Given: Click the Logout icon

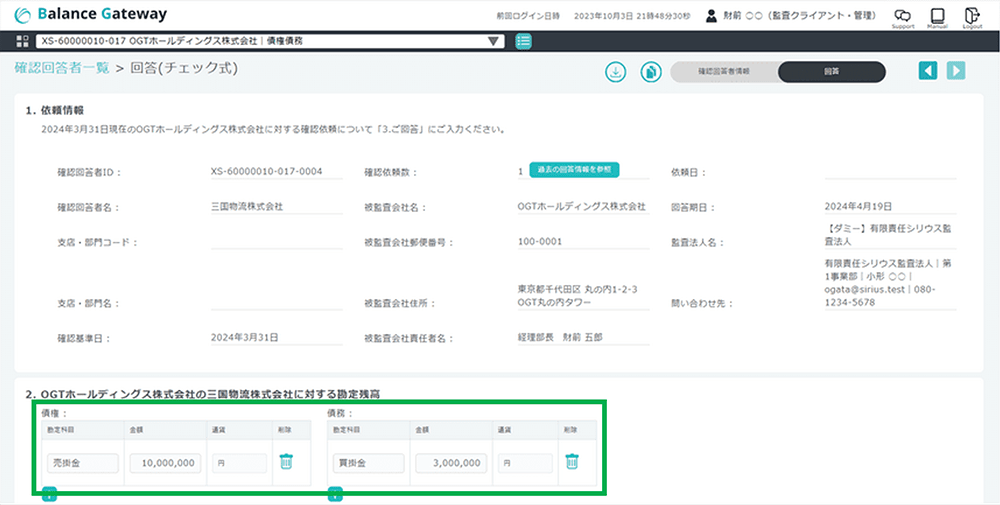Looking at the screenshot, I should pyautogui.click(x=971, y=16).
